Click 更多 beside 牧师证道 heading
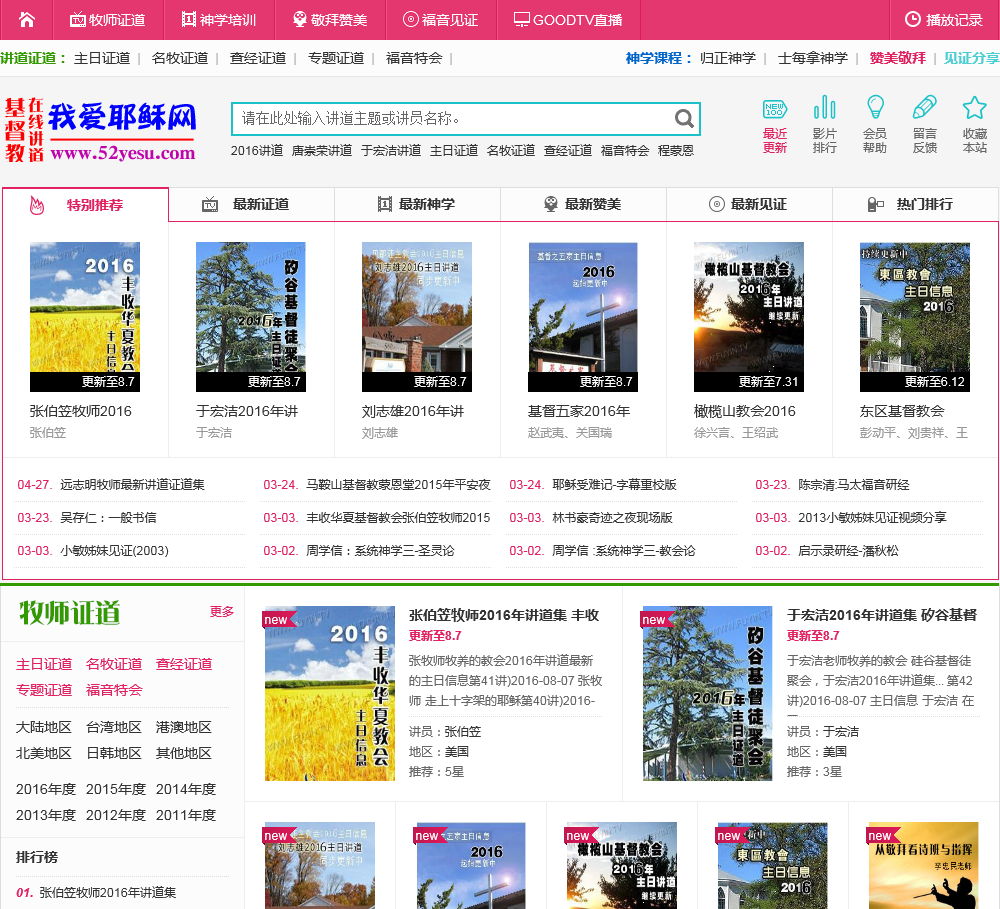 tap(222, 612)
